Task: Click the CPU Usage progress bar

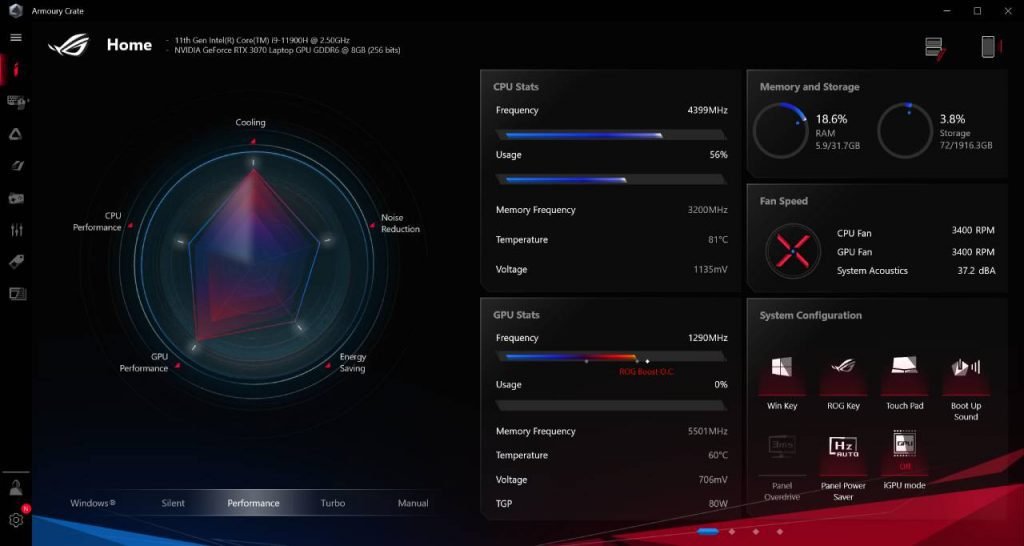Action: (x=611, y=179)
